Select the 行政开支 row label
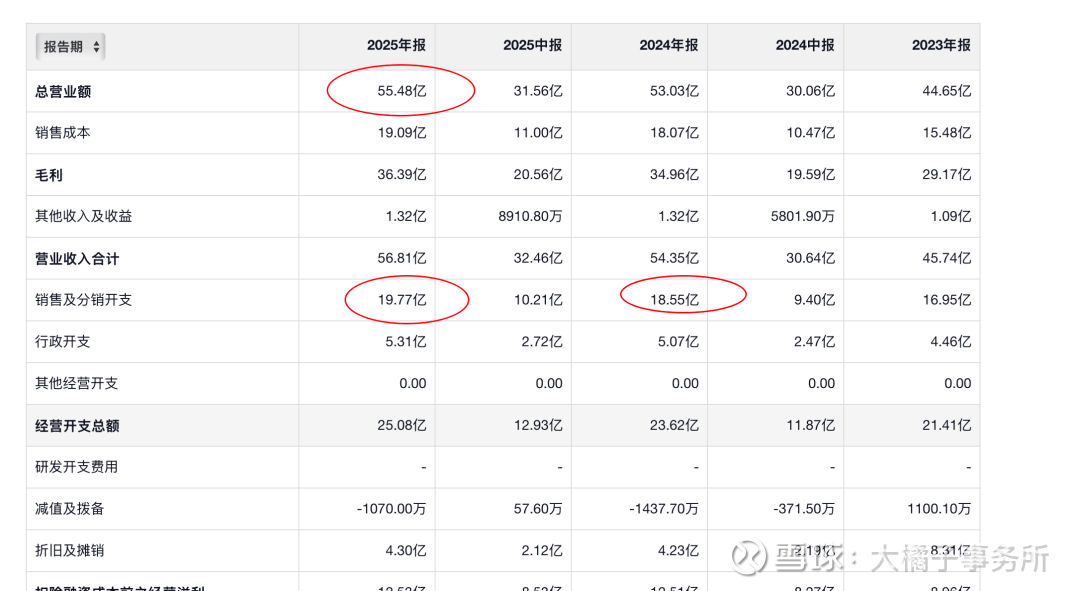Viewport: 1080px width, 591px height. point(63,341)
